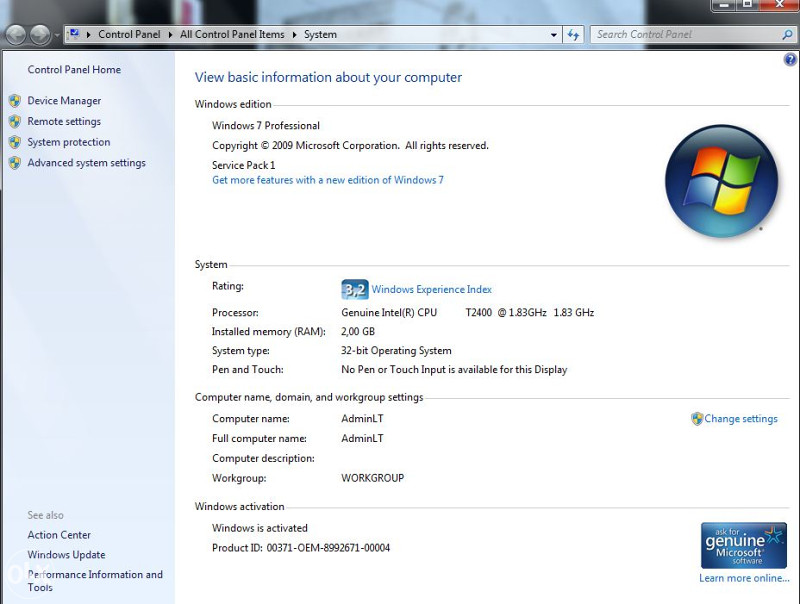Click Change settings for computer name
The width and height of the screenshot is (800, 604).
[741, 419]
